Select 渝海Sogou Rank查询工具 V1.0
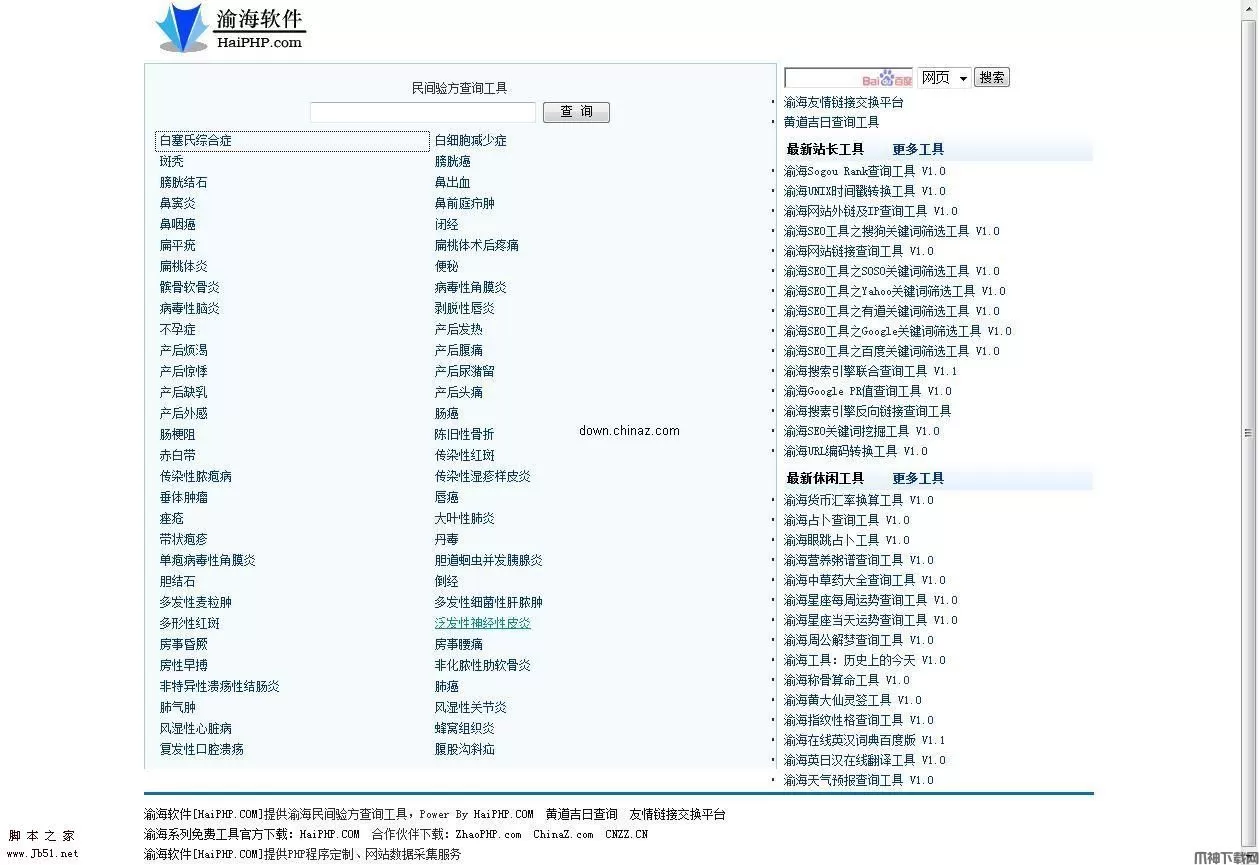Viewport: 1259px width, 865px height. tap(867, 171)
